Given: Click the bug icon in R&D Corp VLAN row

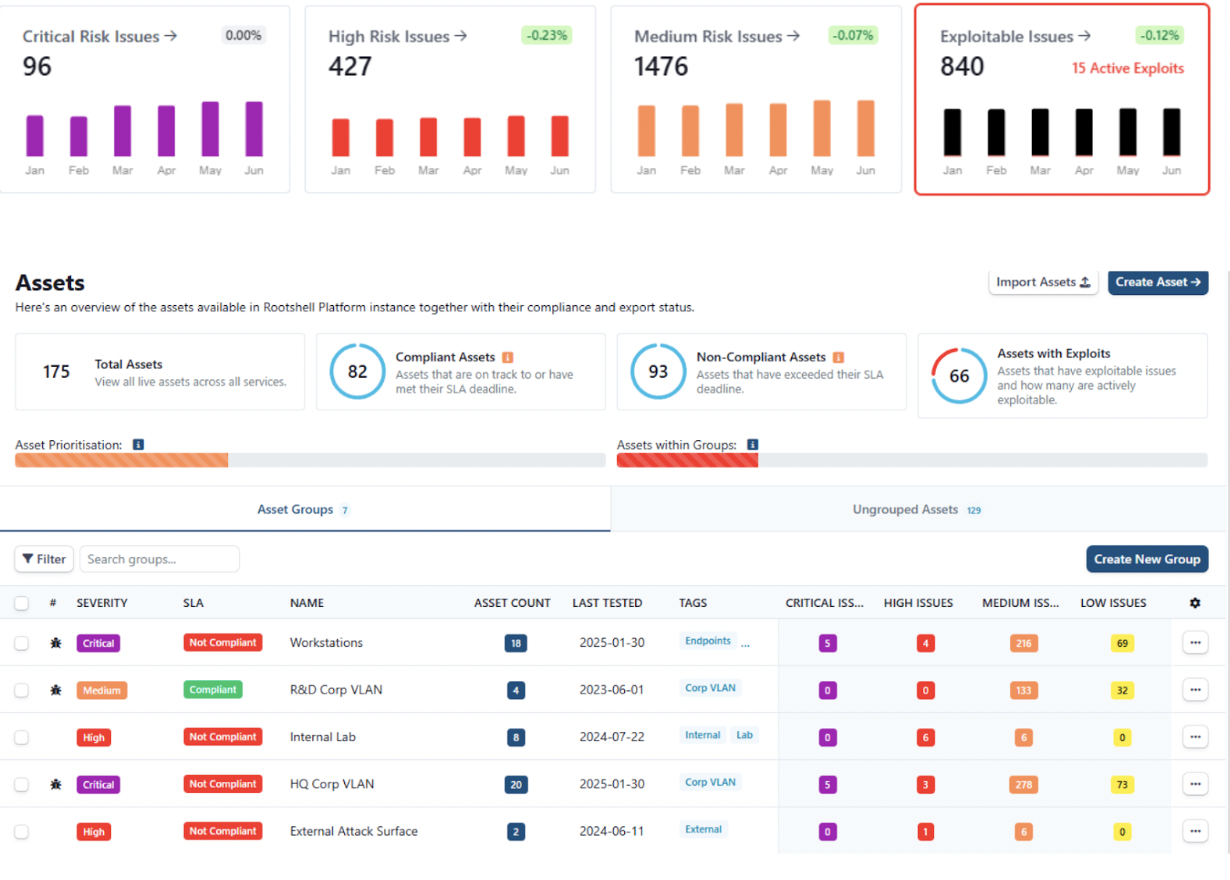Looking at the screenshot, I should 55,690.
